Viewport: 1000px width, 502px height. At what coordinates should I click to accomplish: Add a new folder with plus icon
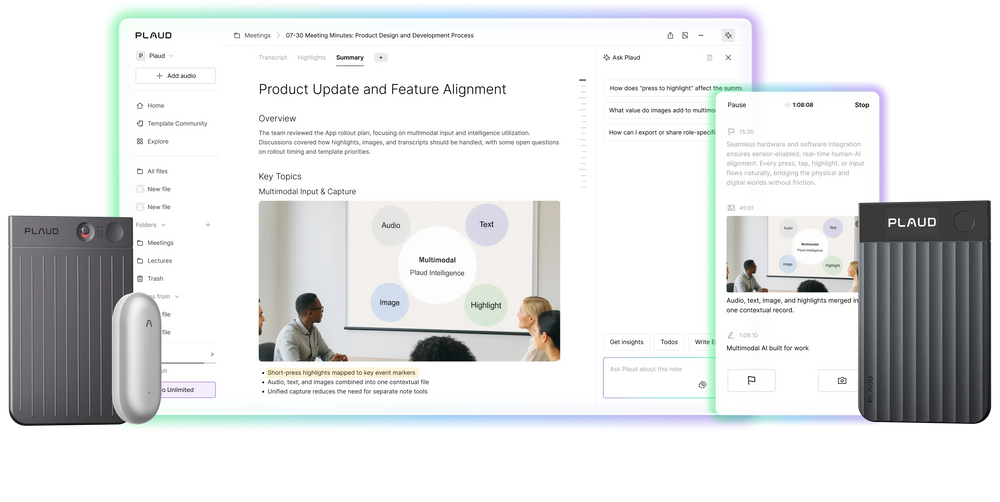(x=208, y=225)
